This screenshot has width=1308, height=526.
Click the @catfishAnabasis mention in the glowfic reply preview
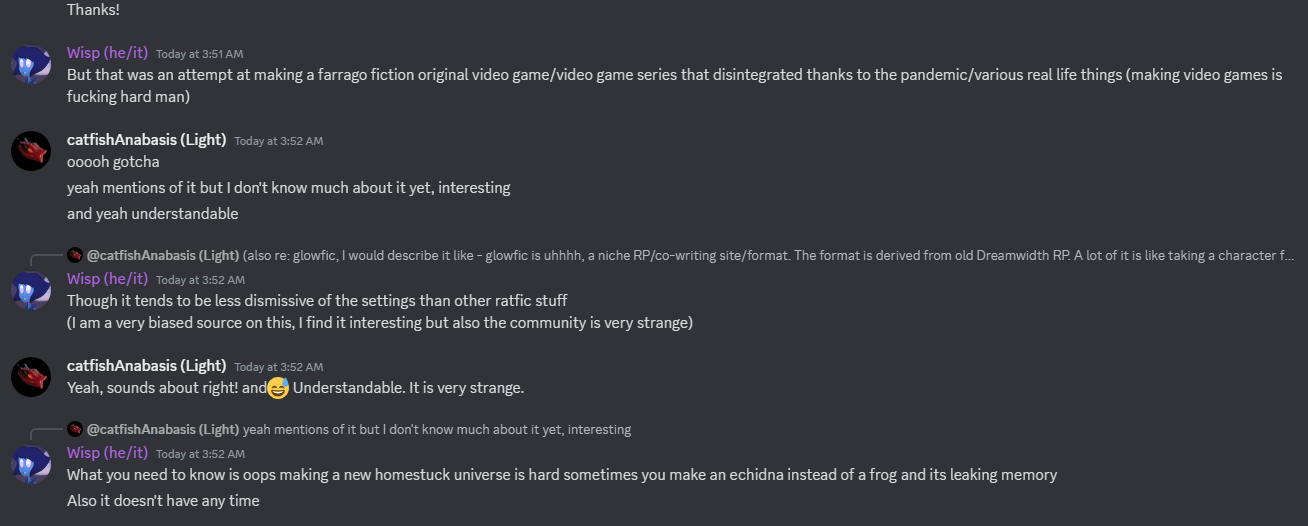coord(163,256)
